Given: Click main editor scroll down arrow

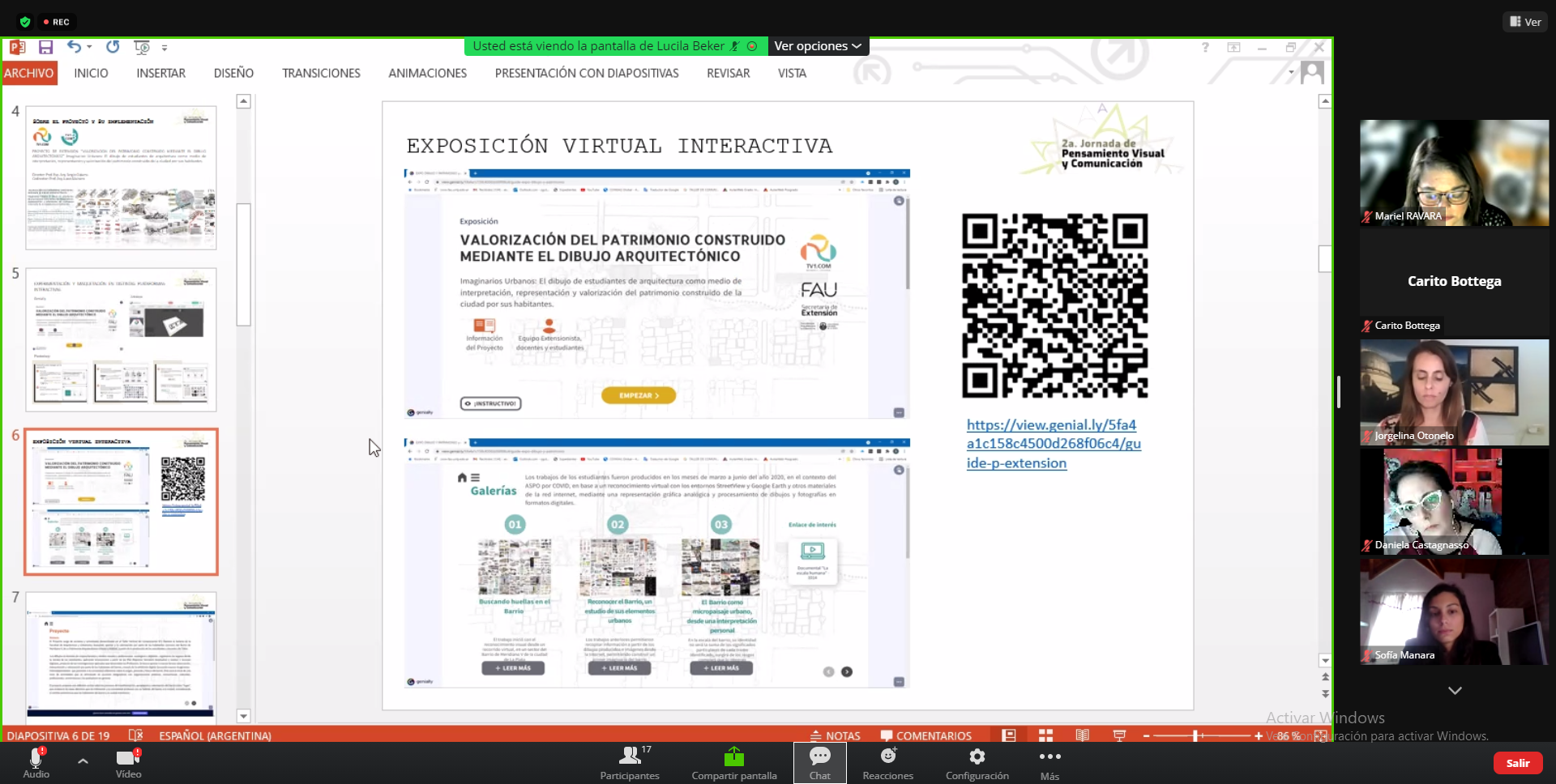Looking at the screenshot, I should pos(1325,661).
